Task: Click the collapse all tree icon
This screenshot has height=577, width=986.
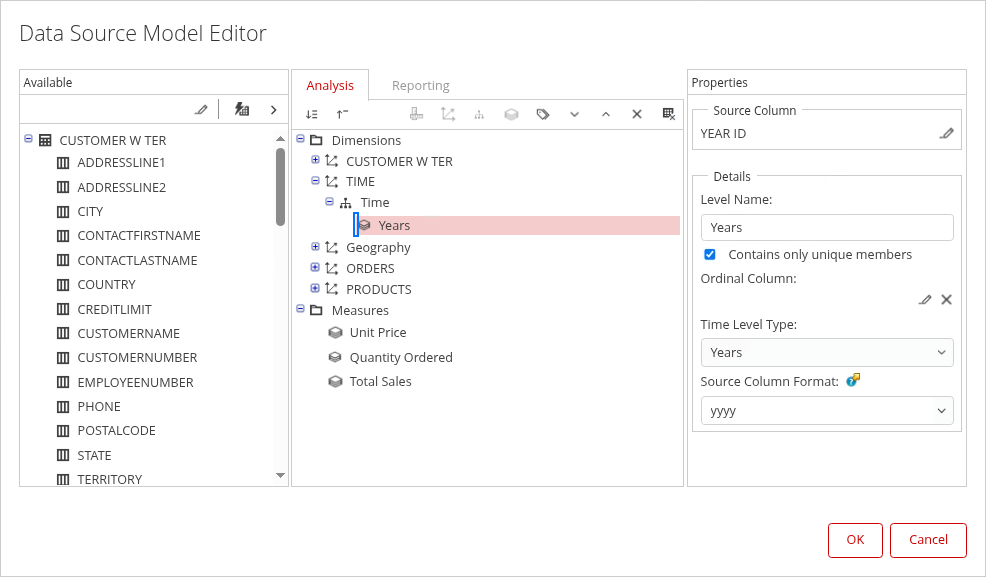Action: 342,115
